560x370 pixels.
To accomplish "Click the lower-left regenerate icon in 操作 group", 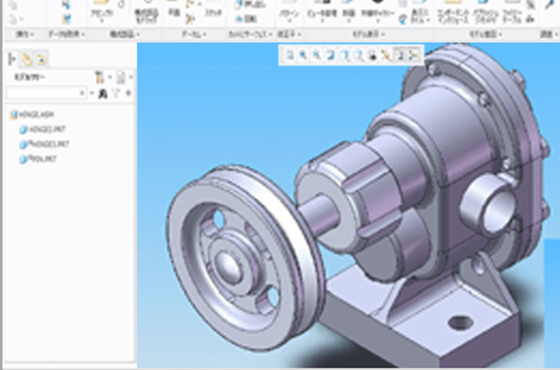I will pos(13,19).
